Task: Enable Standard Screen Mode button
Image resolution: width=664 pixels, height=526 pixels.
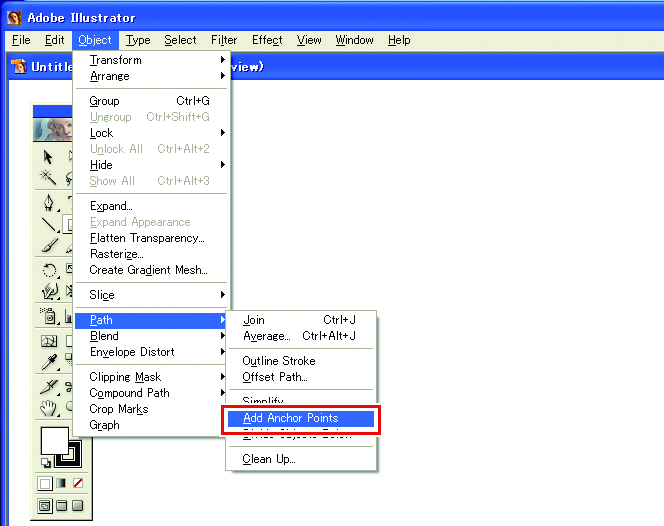Action: click(x=45, y=505)
